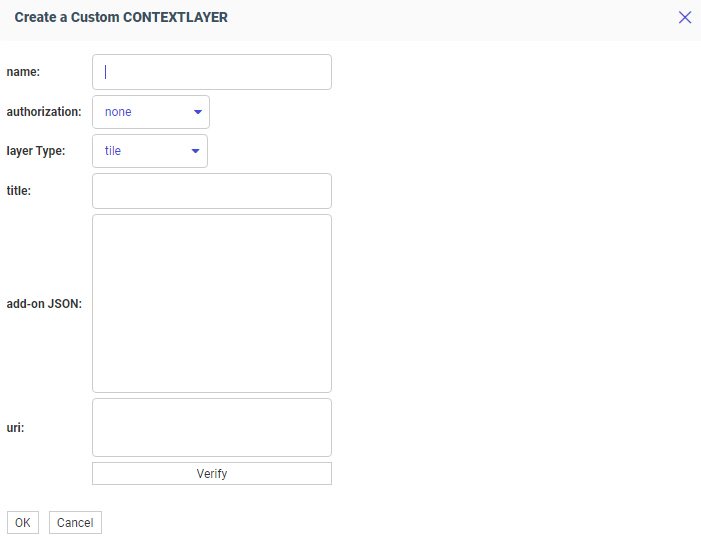Click the "authorization:" label text
This screenshot has width=701, height=543.
pyautogui.click(x=44, y=112)
